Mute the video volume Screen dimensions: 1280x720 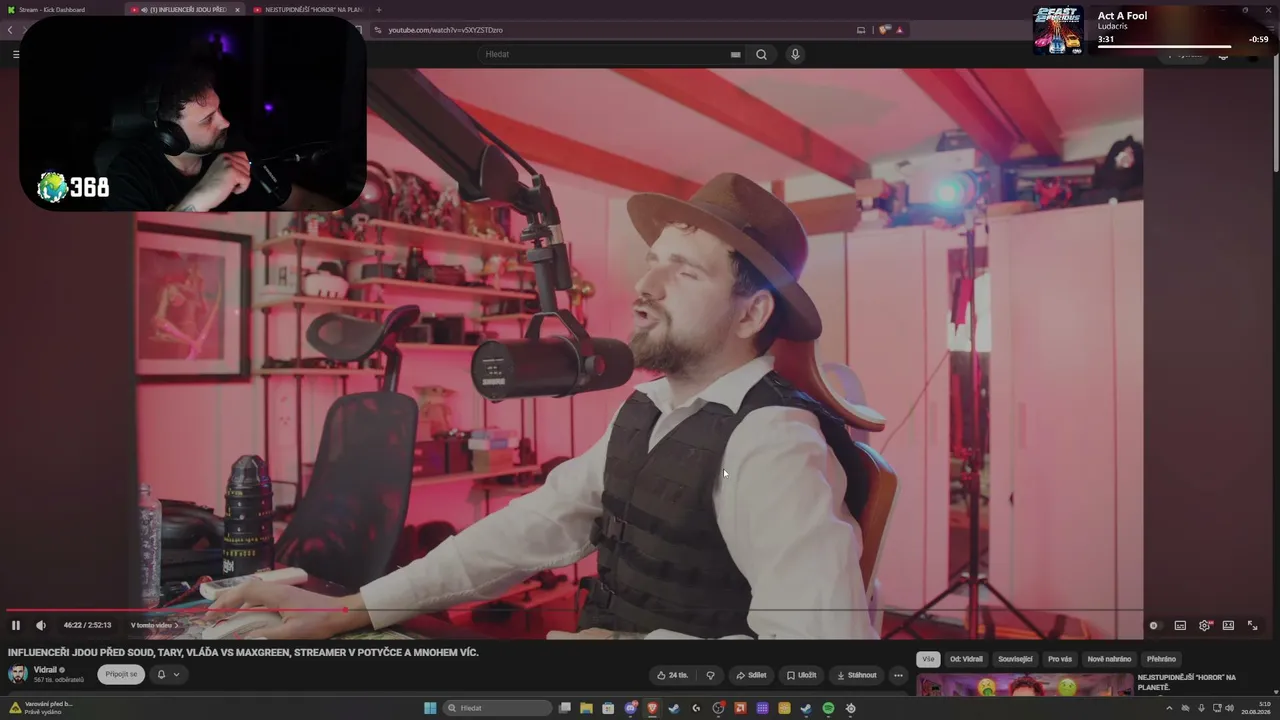point(41,625)
